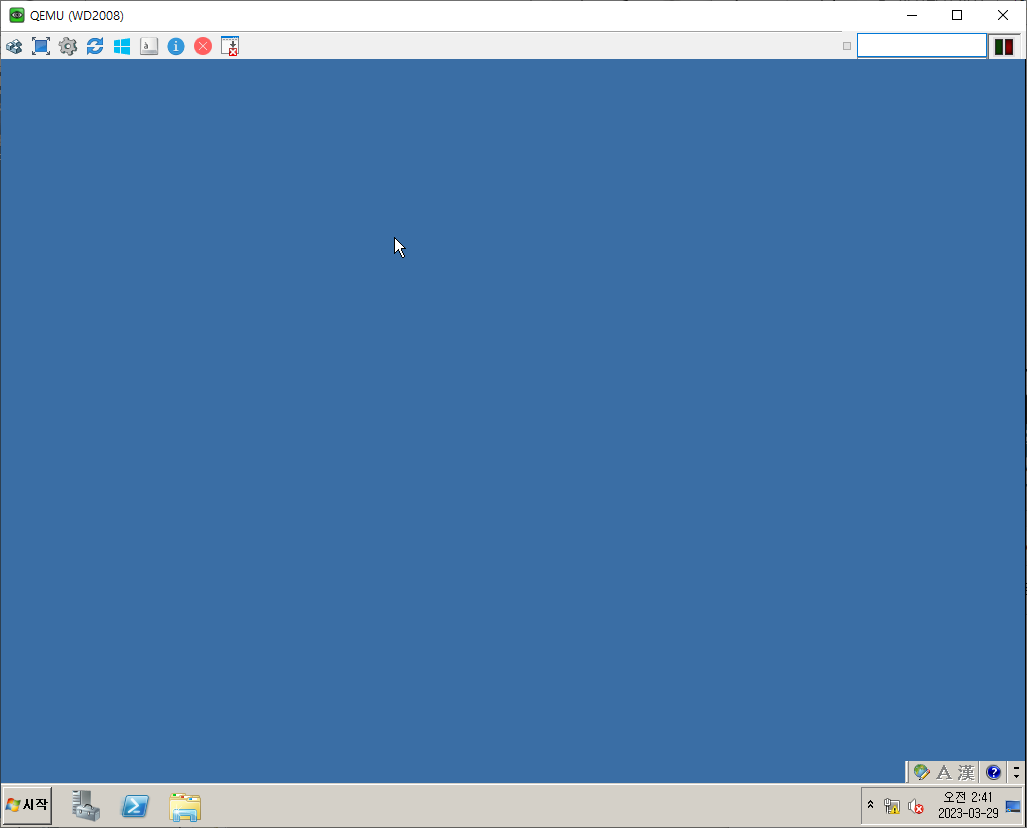This screenshot has width=1027, height=828.
Task: Toggle fullscreen mode in the QEMU toolbar
Action: point(41,47)
